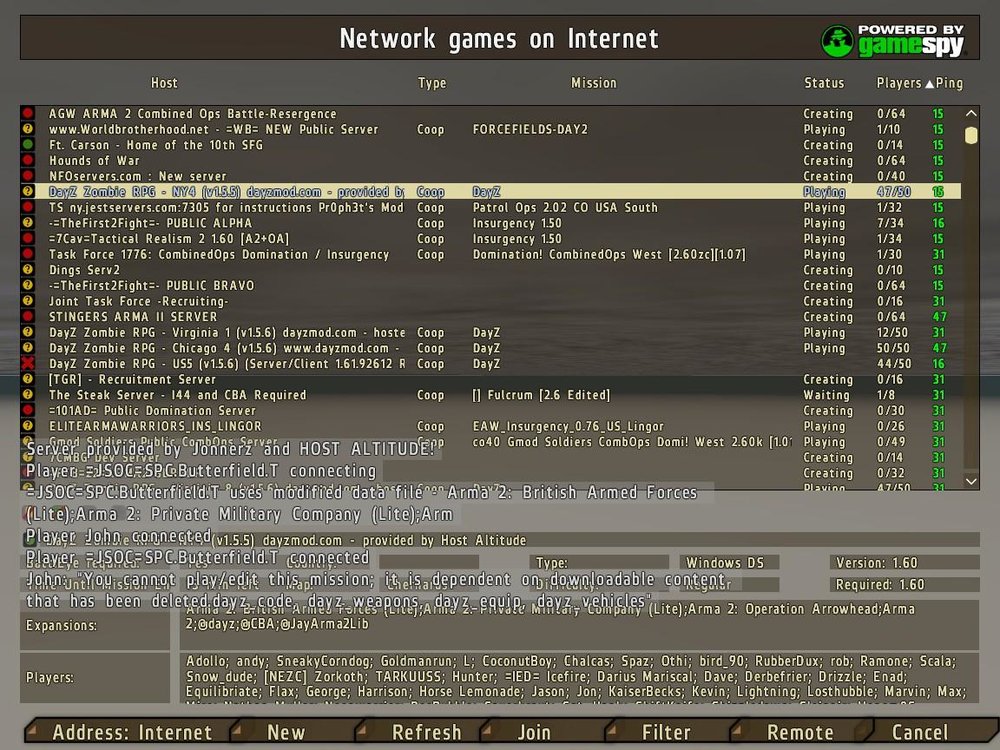Screen dimensions: 1000x750
Task: Click the Version: 1.60 field
Action: [x=904, y=562]
